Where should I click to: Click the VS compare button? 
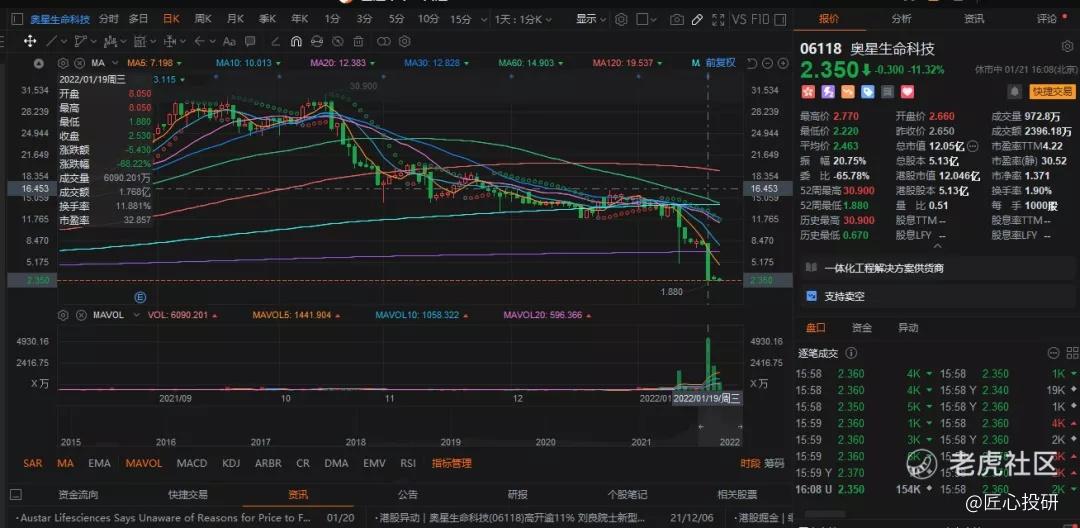click(x=739, y=19)
